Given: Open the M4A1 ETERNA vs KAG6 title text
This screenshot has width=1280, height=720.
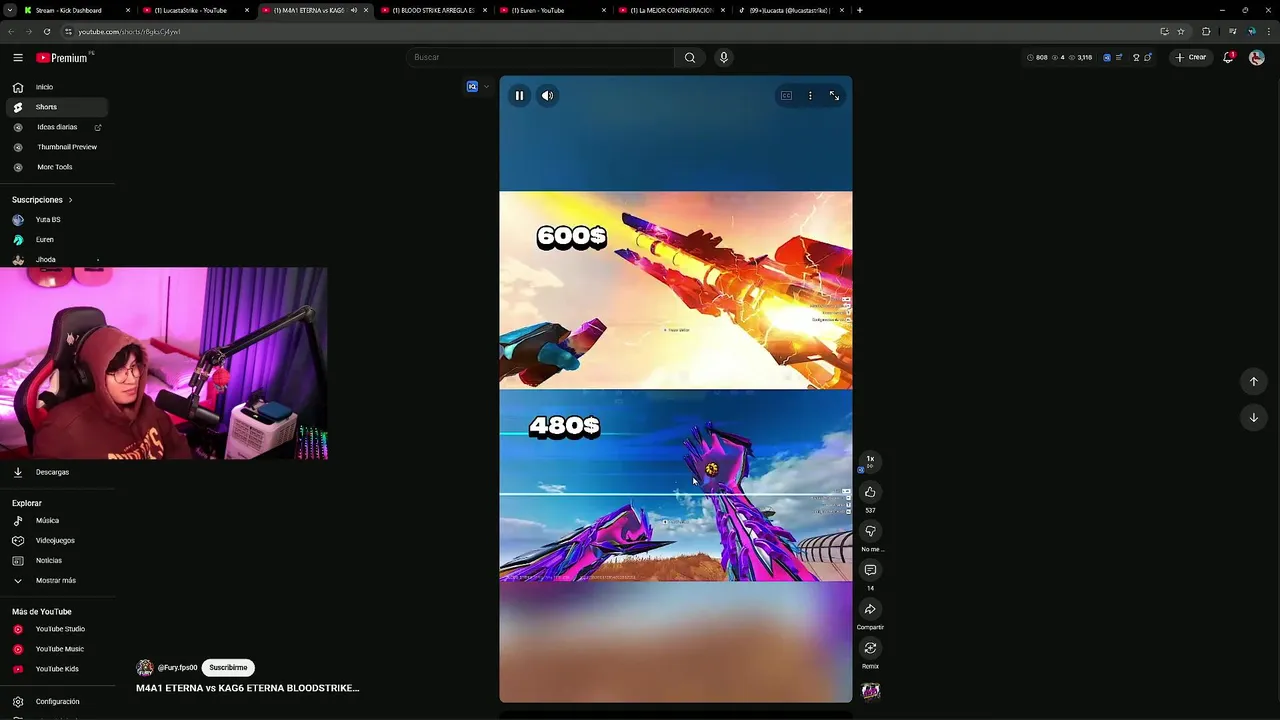Looking at the screenshot, I should click(x=247, y=688).
